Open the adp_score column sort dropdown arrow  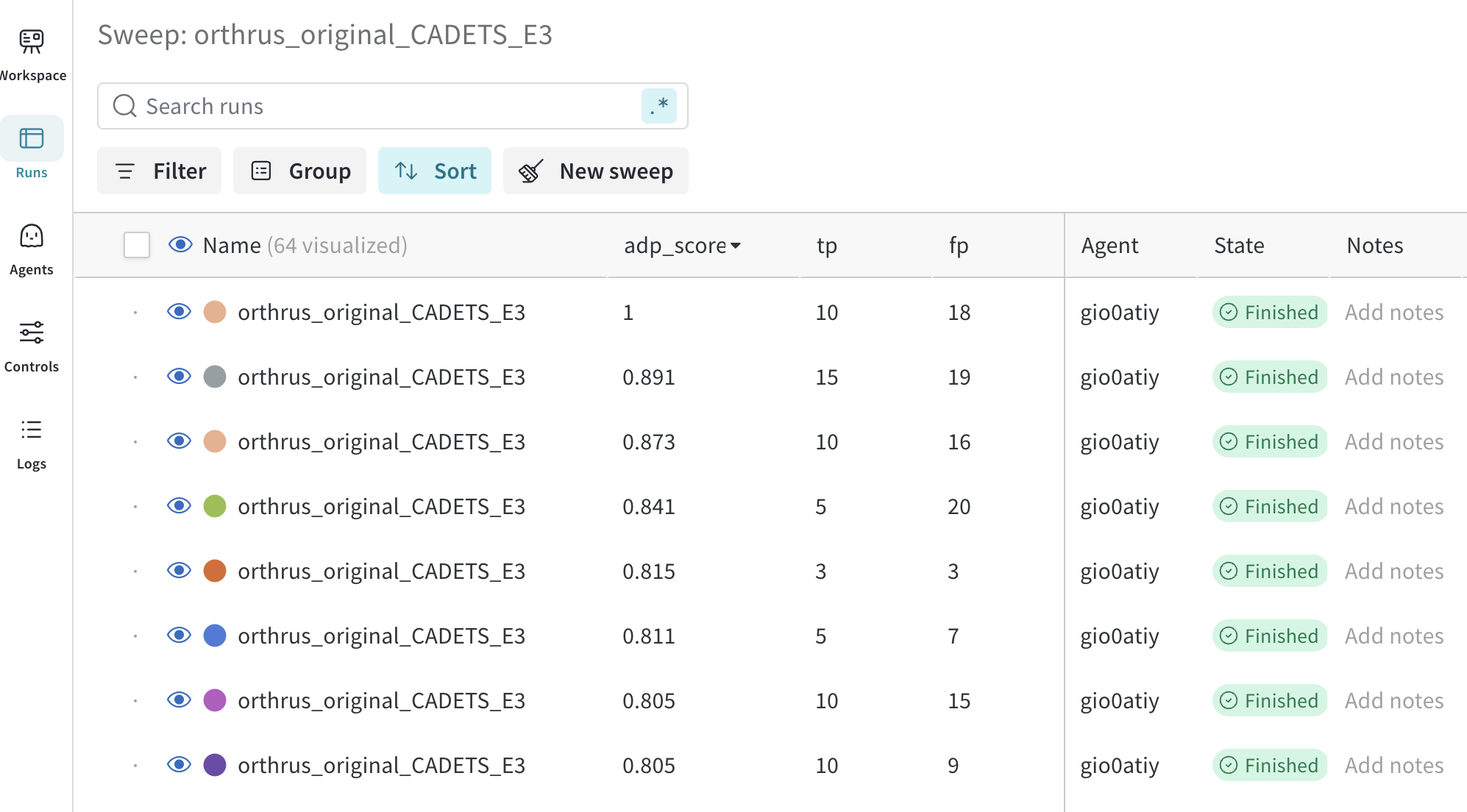point(735,246)
